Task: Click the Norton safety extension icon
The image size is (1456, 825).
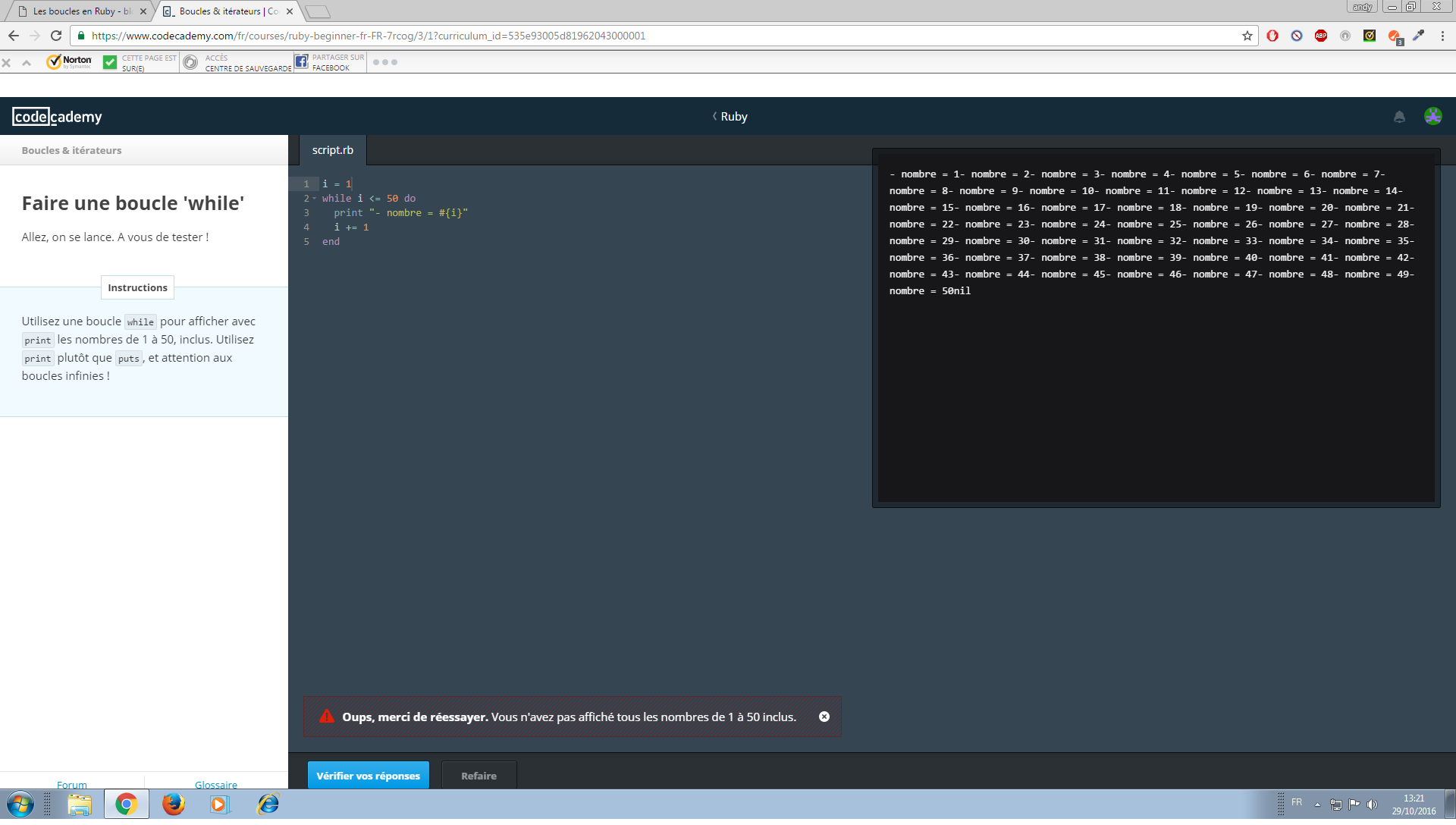Action: [1370, 36]
